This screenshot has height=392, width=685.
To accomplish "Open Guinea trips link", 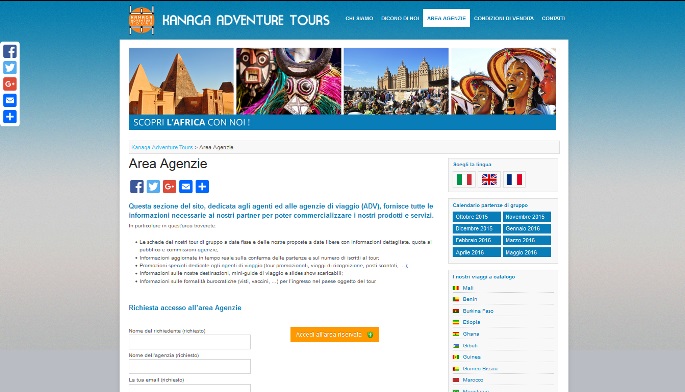I will (471, 357).
